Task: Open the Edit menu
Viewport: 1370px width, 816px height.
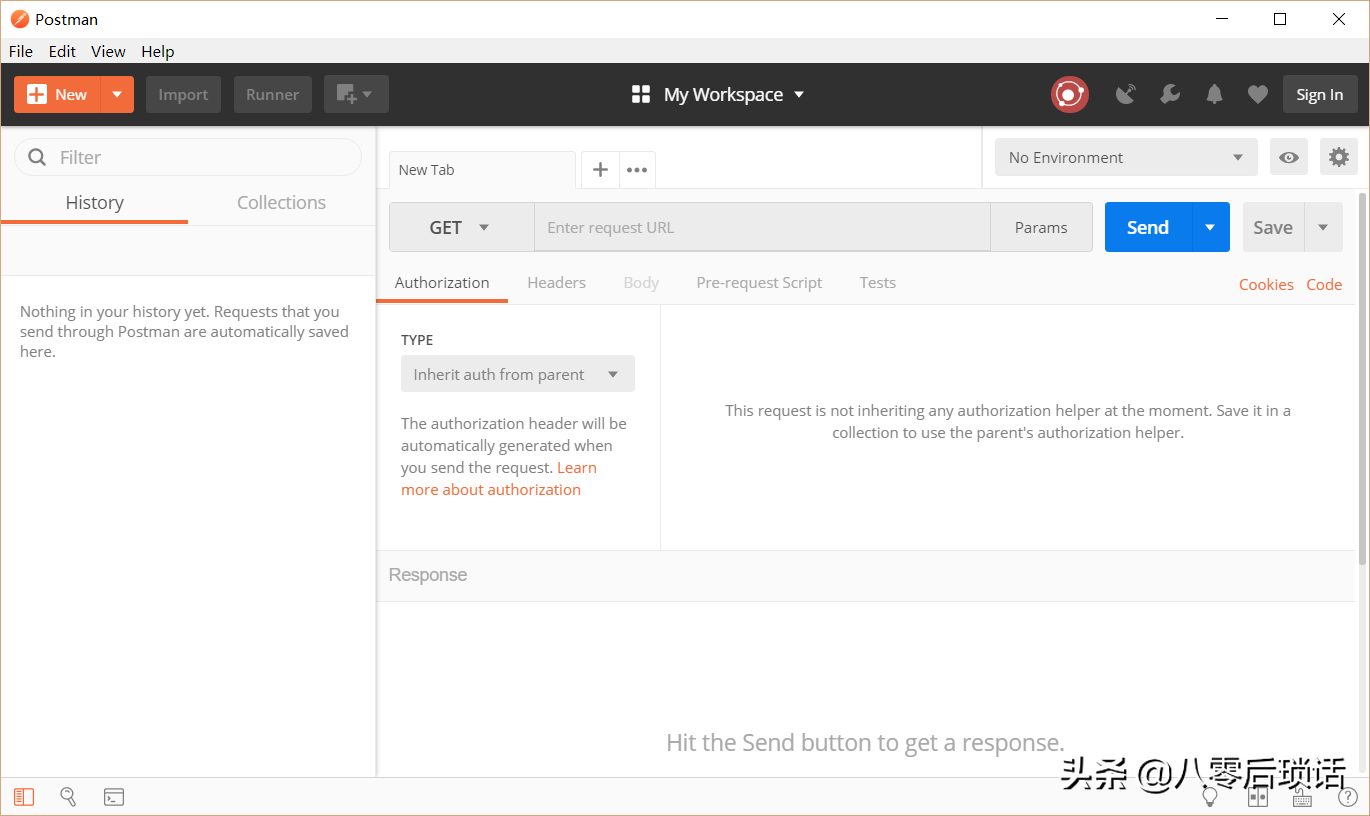Action: point(62,51)
